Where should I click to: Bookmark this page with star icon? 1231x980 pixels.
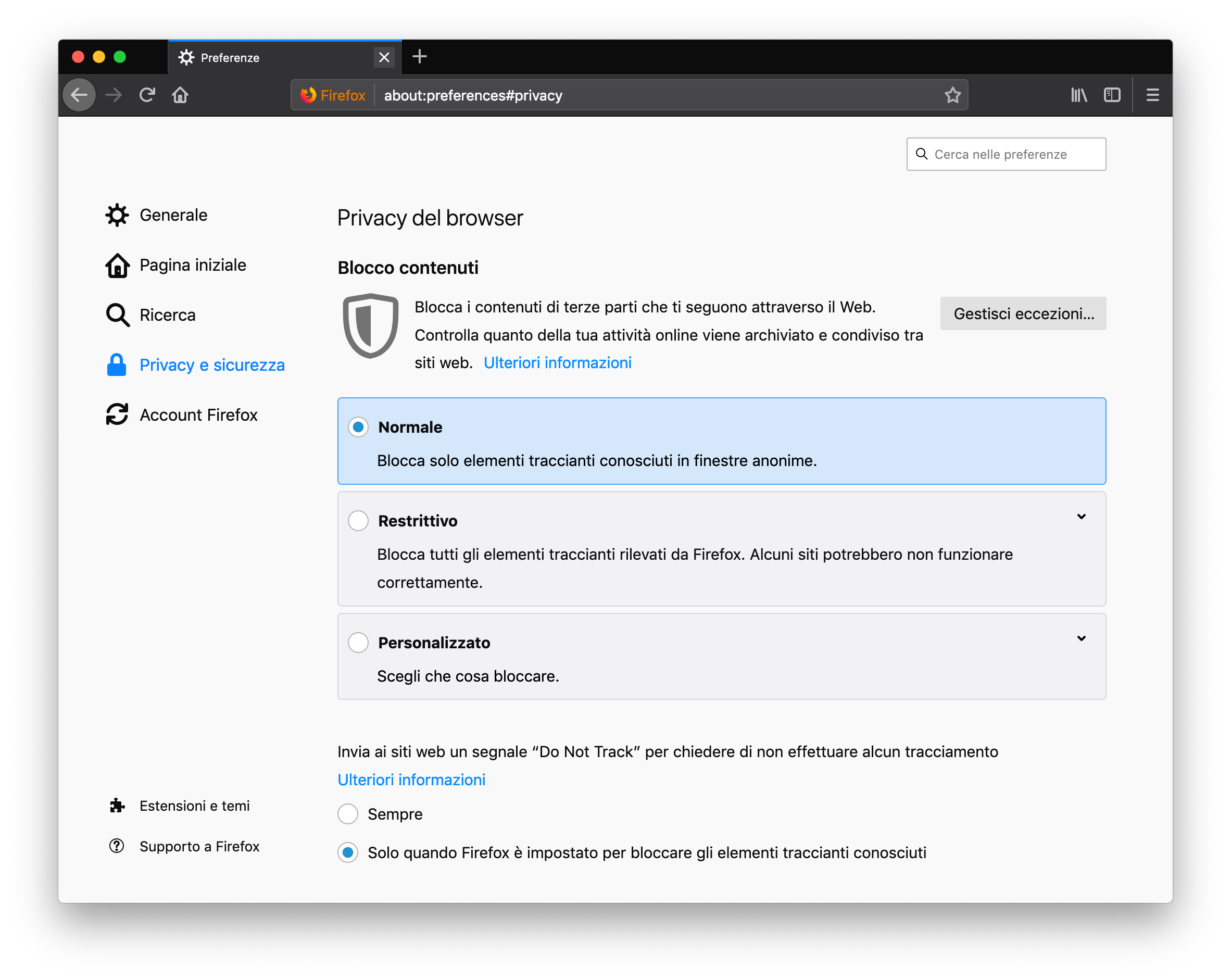952,95
